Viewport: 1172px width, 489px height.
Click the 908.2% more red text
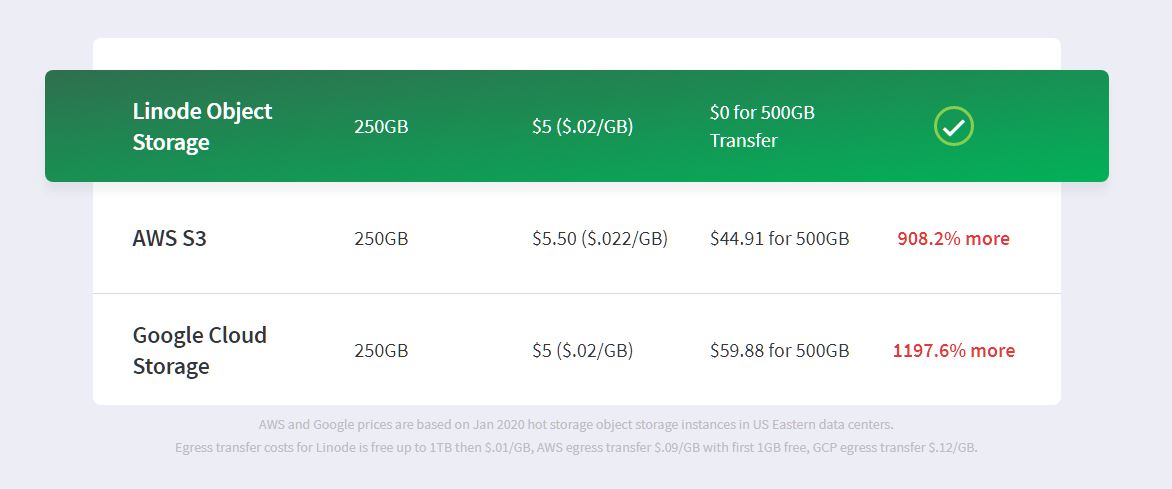coord(953,239)
